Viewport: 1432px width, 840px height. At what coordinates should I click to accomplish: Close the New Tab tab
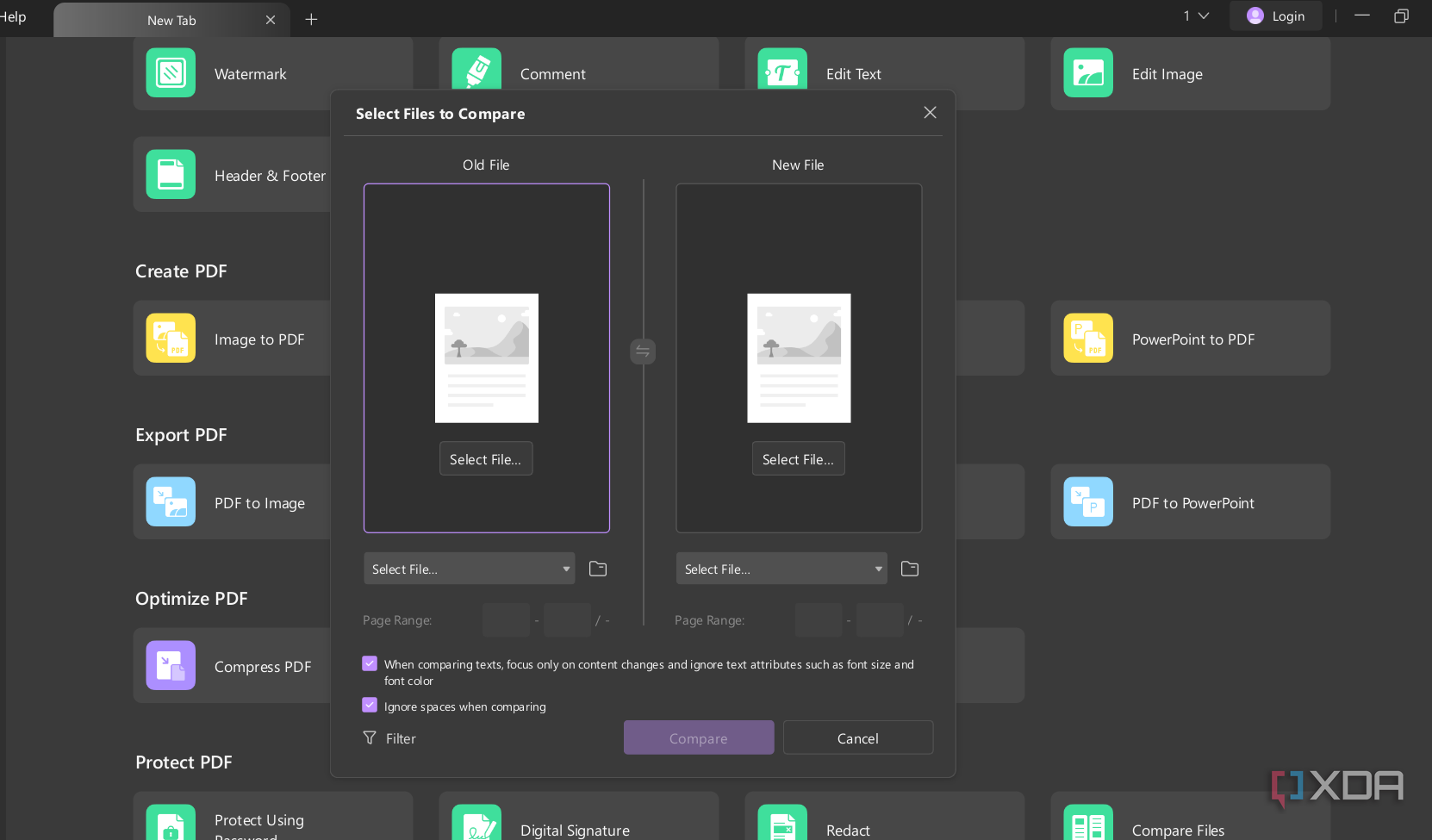271,20
